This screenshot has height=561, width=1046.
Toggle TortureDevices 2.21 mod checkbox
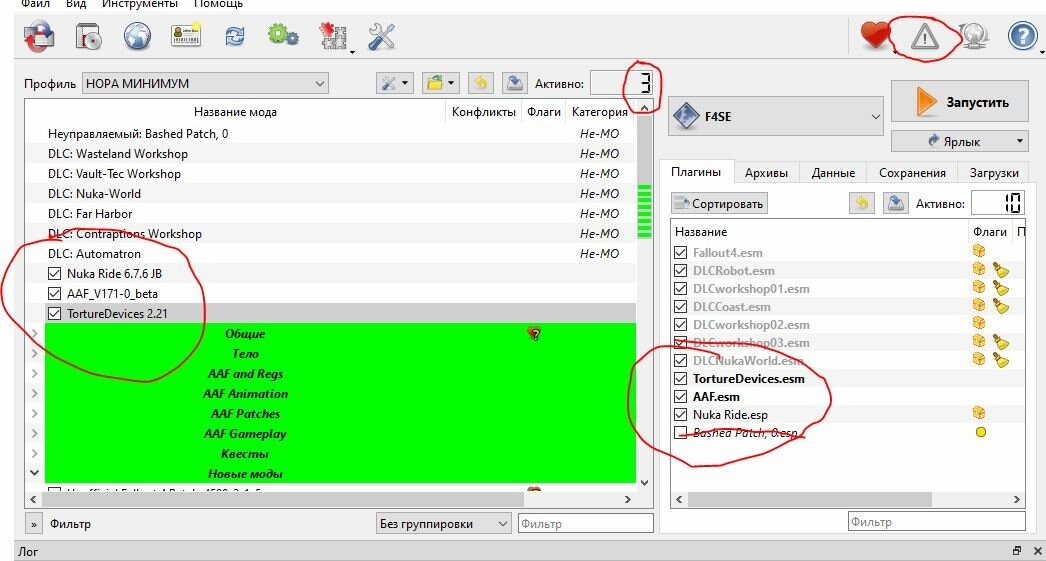click(x=55, y=314)
